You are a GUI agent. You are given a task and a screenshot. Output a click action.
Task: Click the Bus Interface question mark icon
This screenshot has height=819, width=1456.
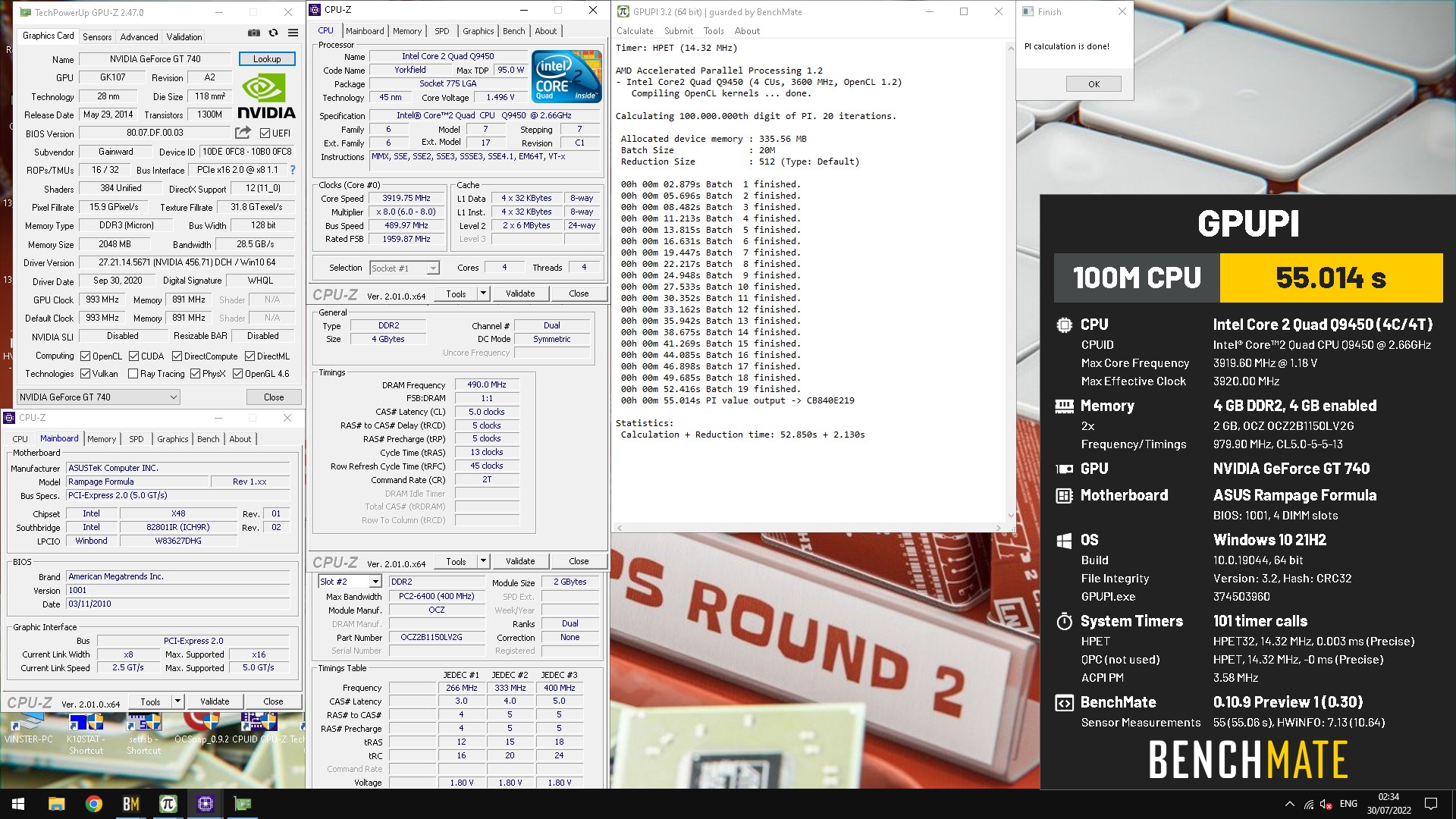[293, 170]
